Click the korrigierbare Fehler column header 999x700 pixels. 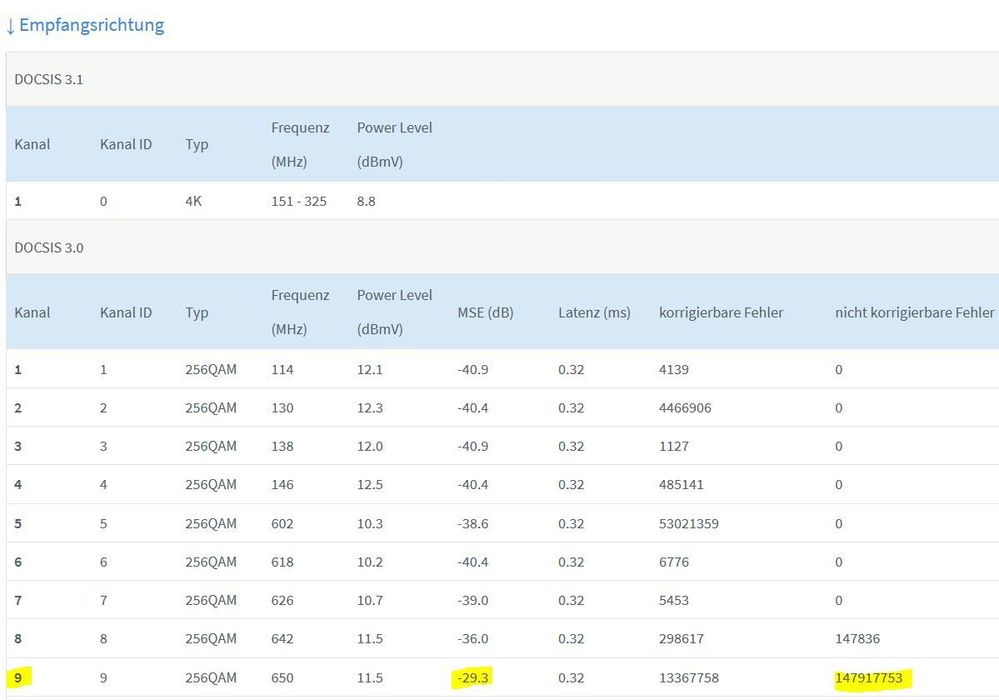click(721, 312)
